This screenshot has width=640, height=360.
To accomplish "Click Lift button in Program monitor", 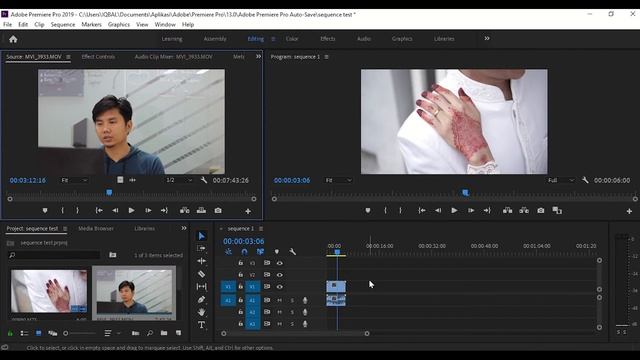I will point(507,211).
